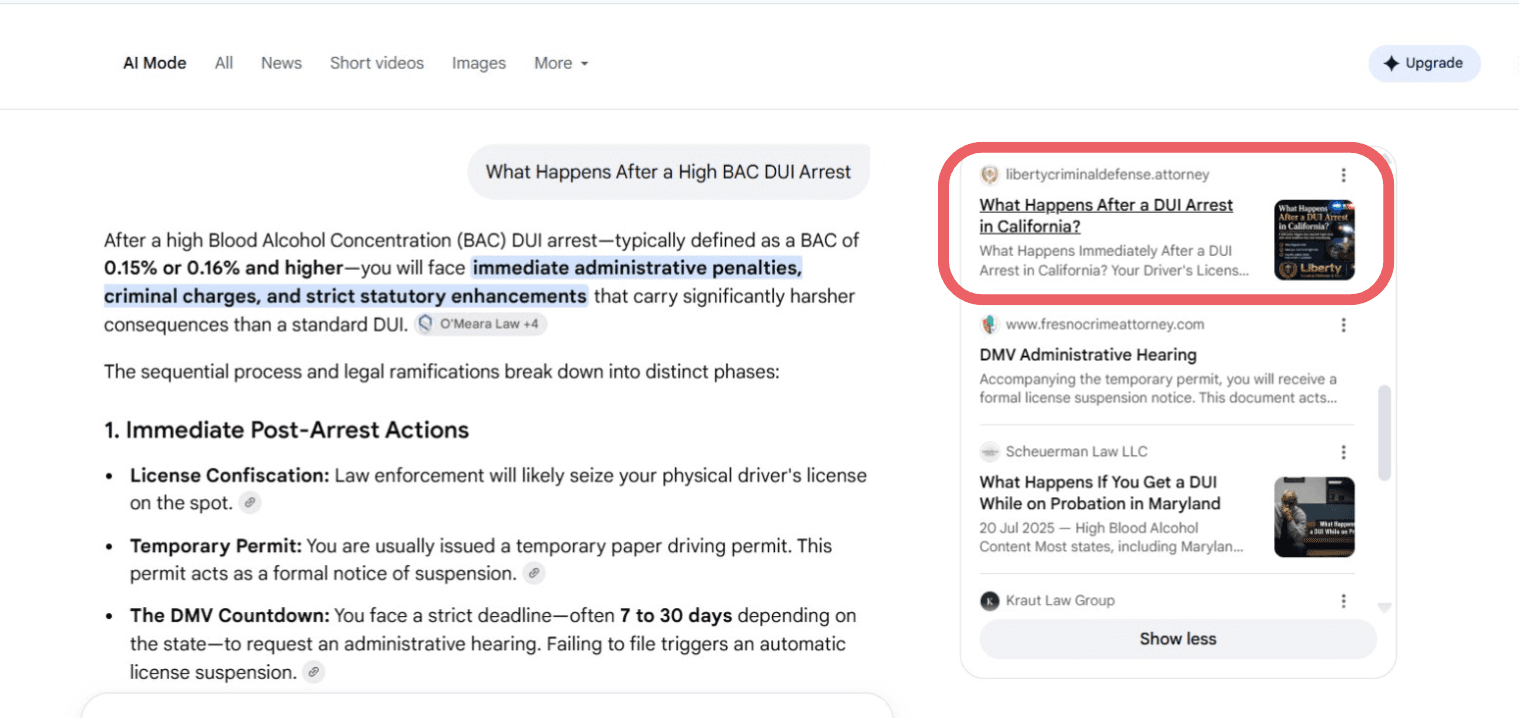Expand the More dropdown in search tabs
The image size is (1519, 718).
(x=561, y=63)
